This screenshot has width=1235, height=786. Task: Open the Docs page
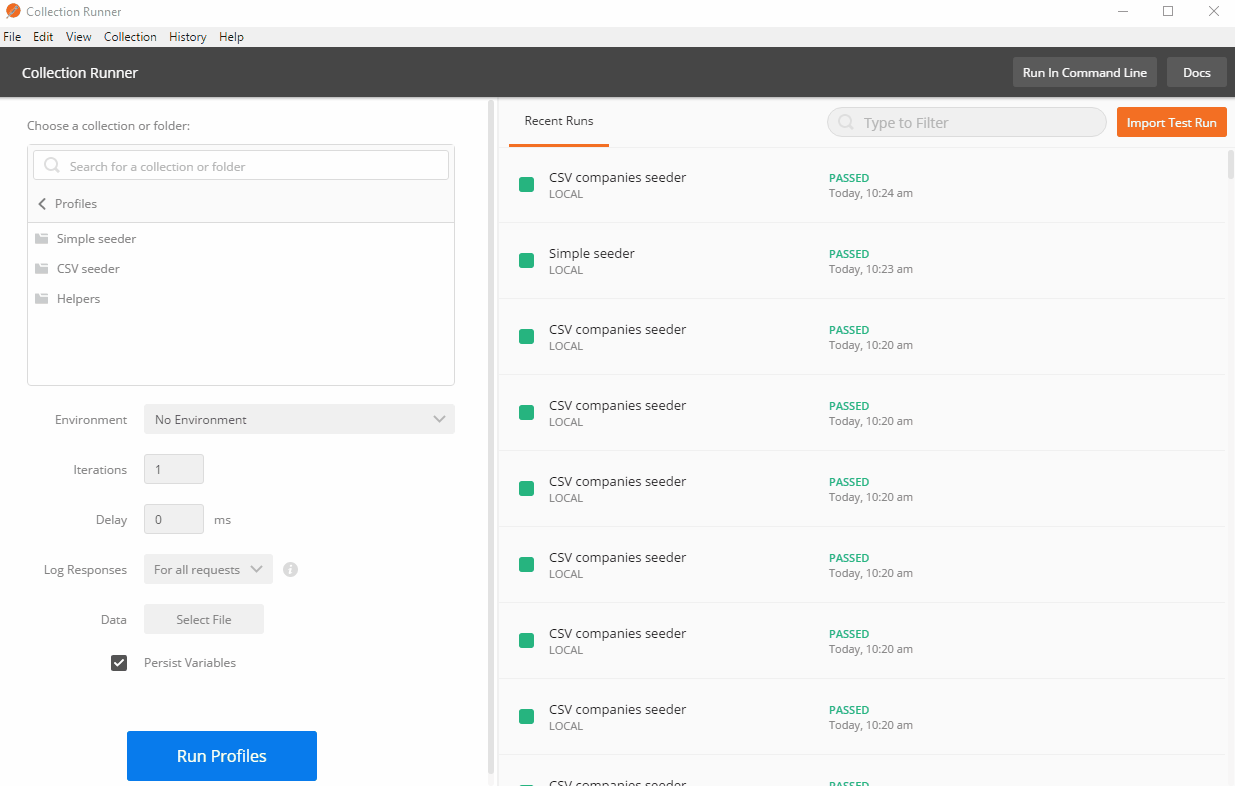[x=1196, y=72]
